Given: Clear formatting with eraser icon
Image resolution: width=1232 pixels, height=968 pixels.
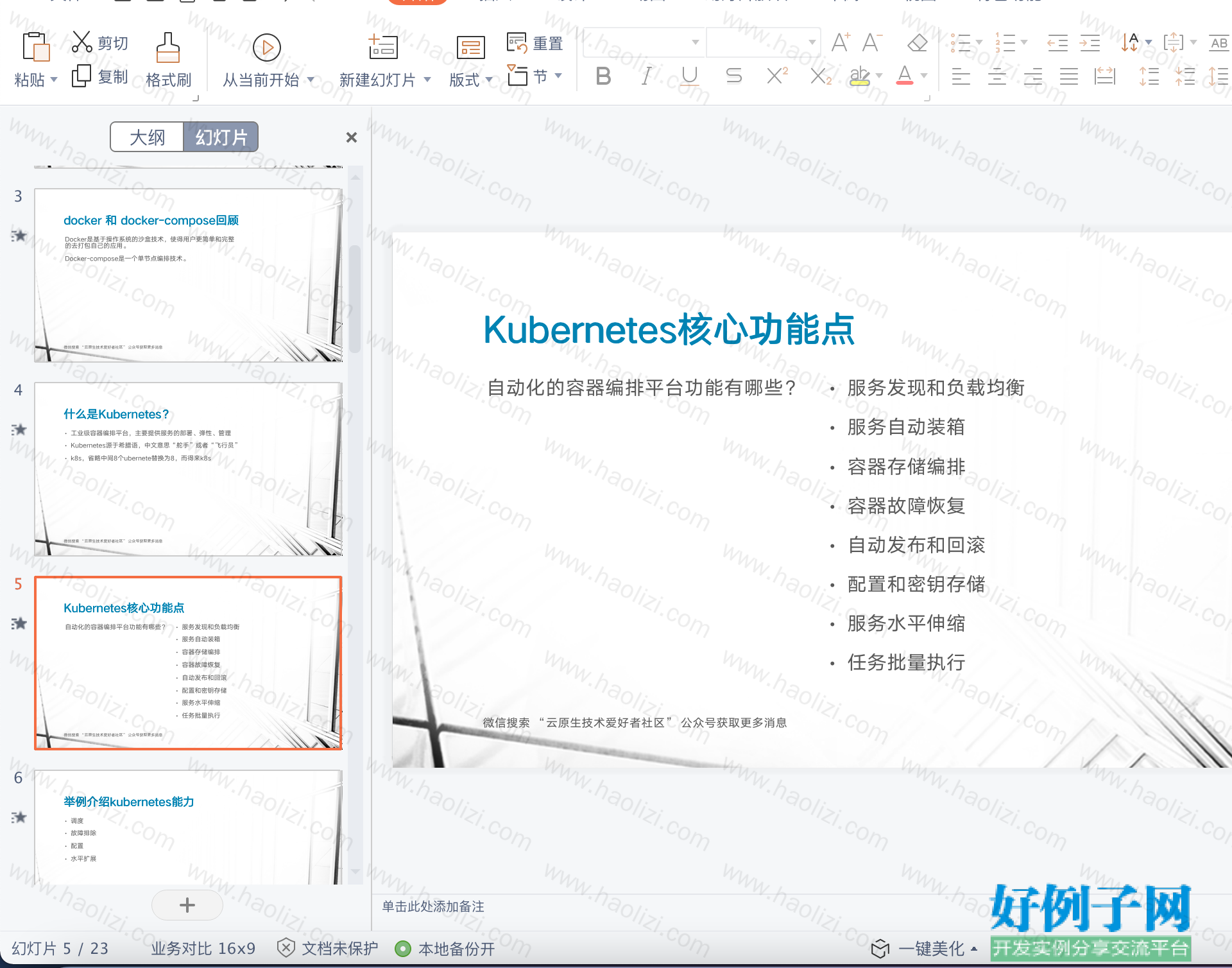Looking at the screenshot, I should coord(918,43).
